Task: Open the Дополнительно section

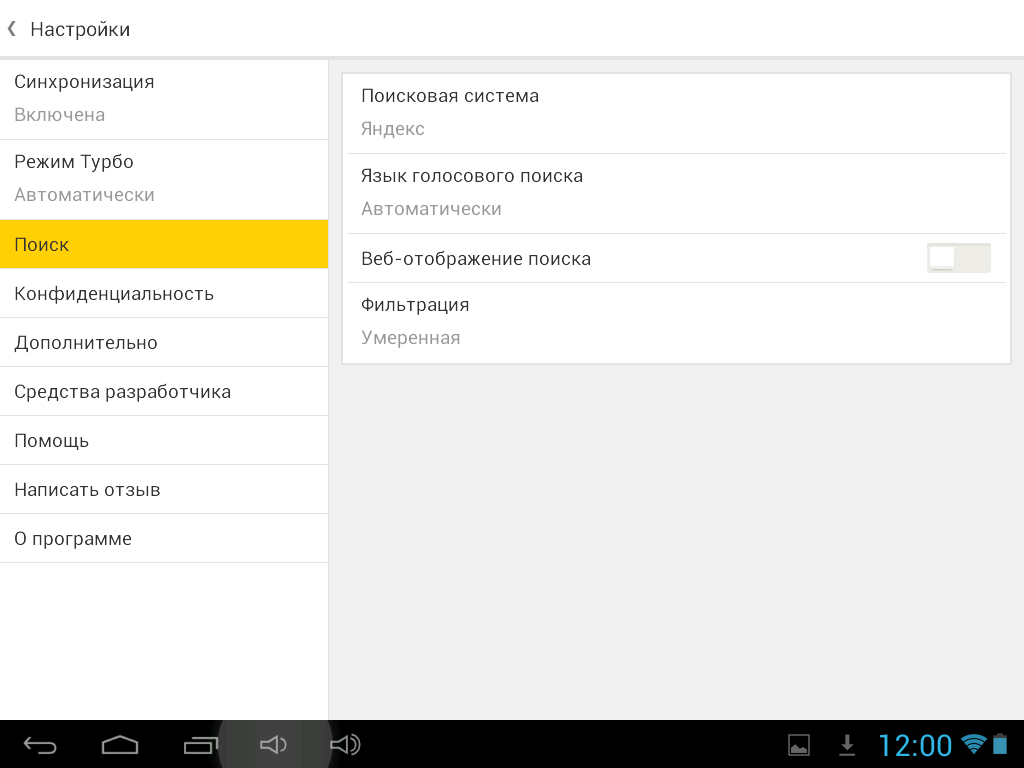Action: click(x=164, y=342)
